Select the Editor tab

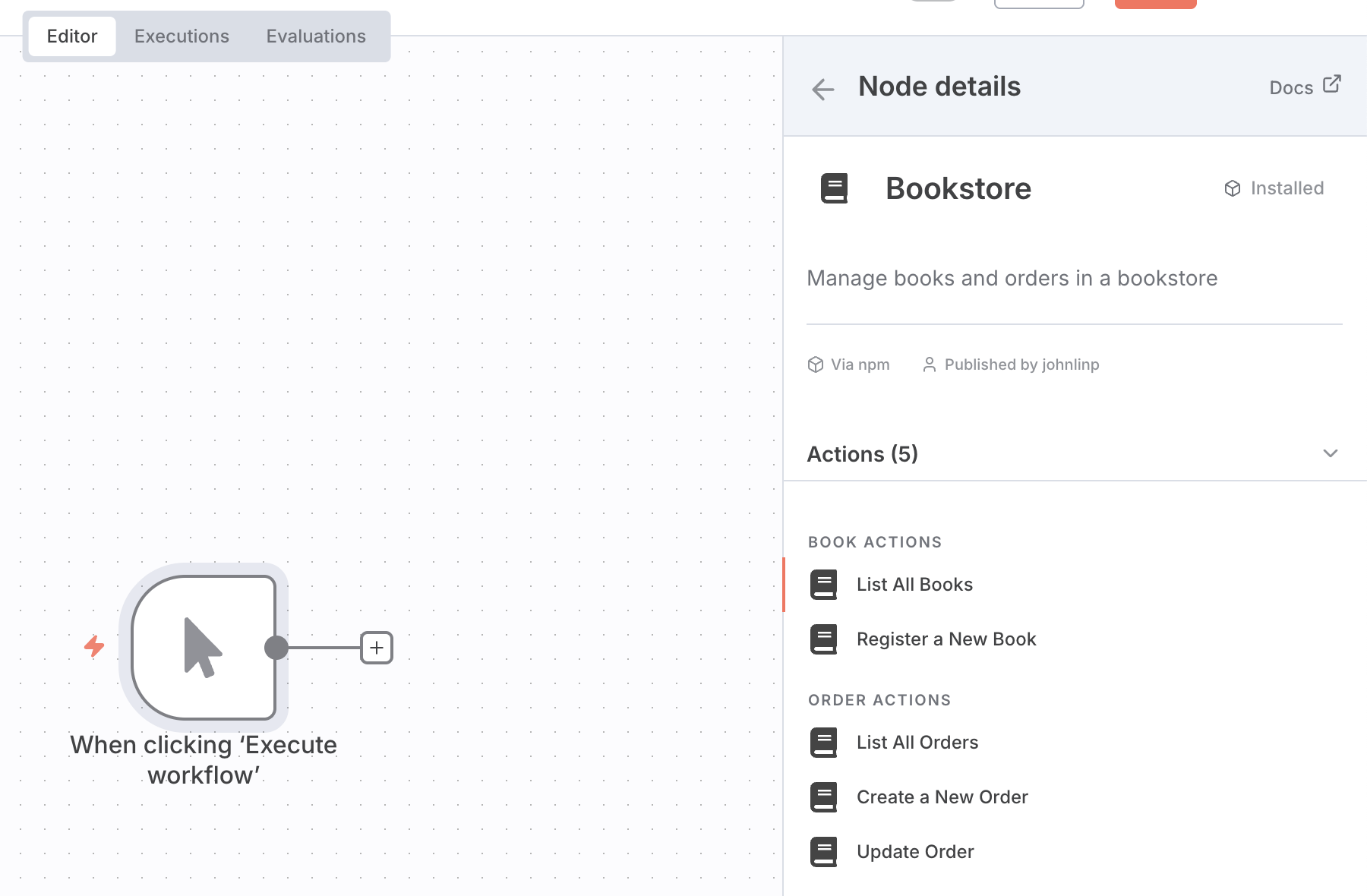tap(72, 36)
